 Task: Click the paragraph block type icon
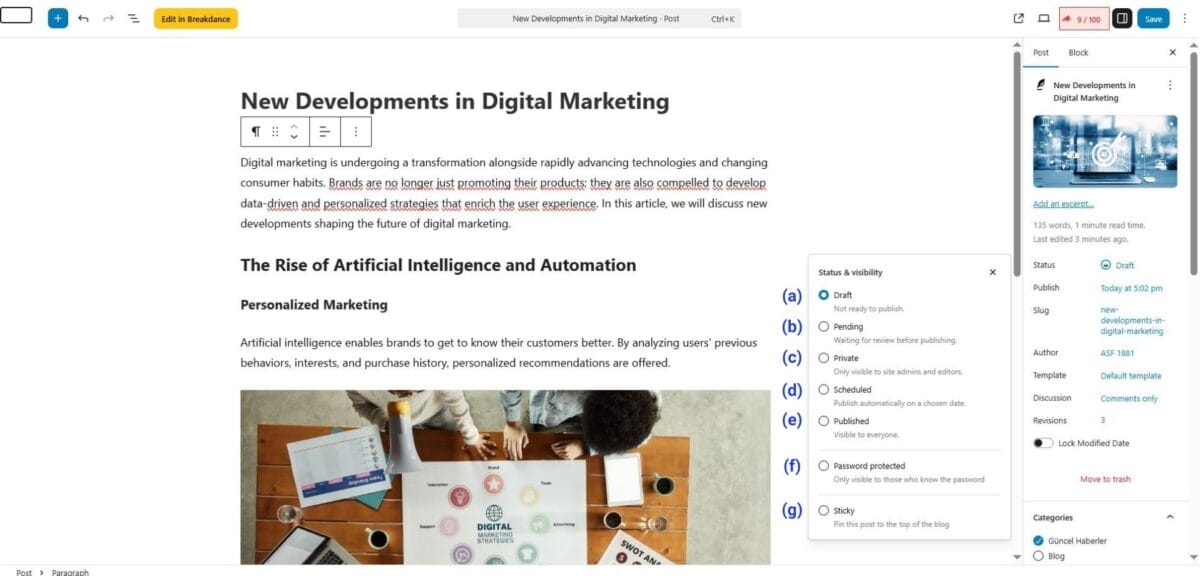coord(256,131)
